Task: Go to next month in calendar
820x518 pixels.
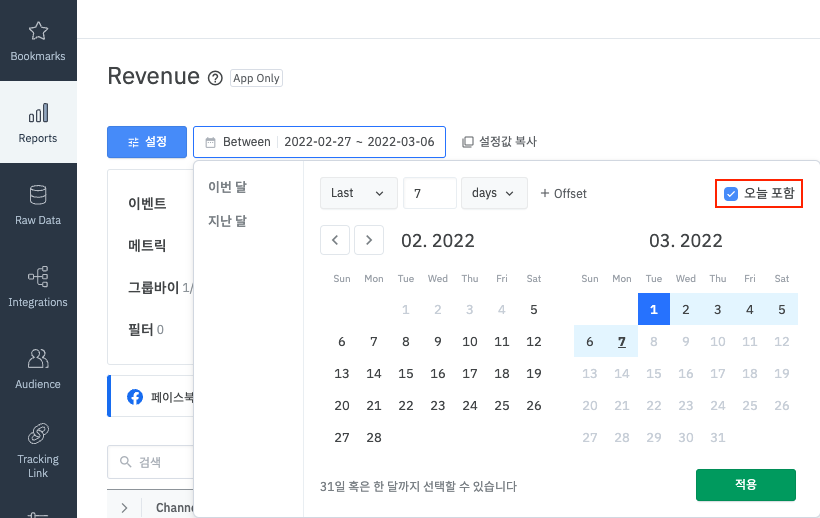Action: [x=369, y=240]
